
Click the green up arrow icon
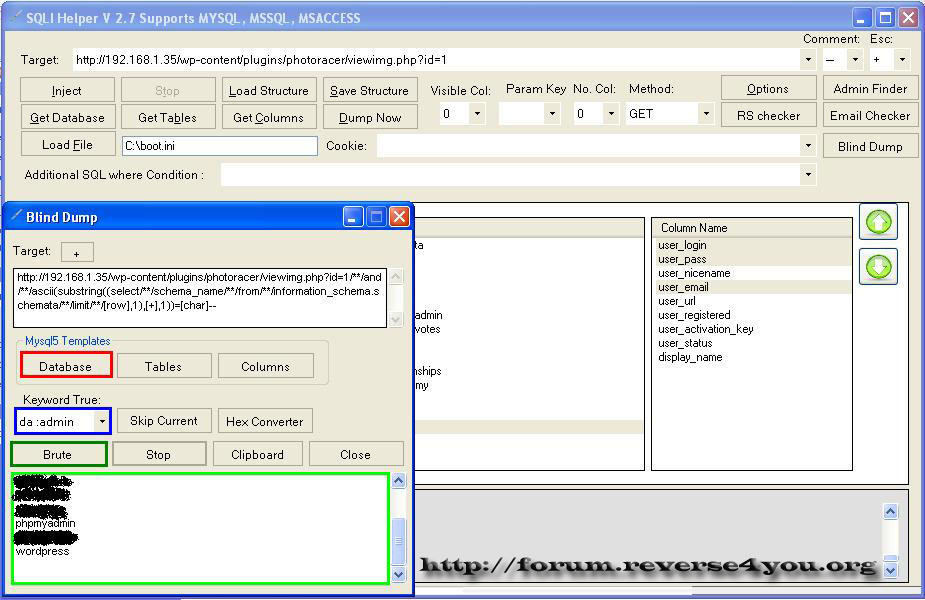878,222
